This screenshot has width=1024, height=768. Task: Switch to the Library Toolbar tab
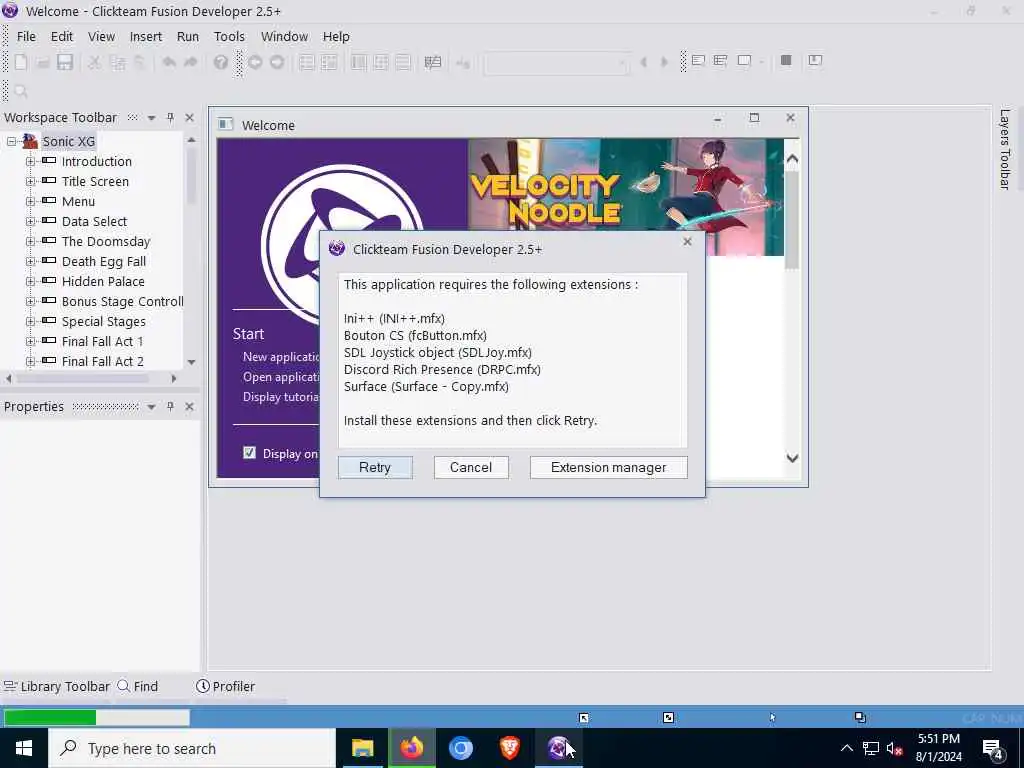(57, 686)
